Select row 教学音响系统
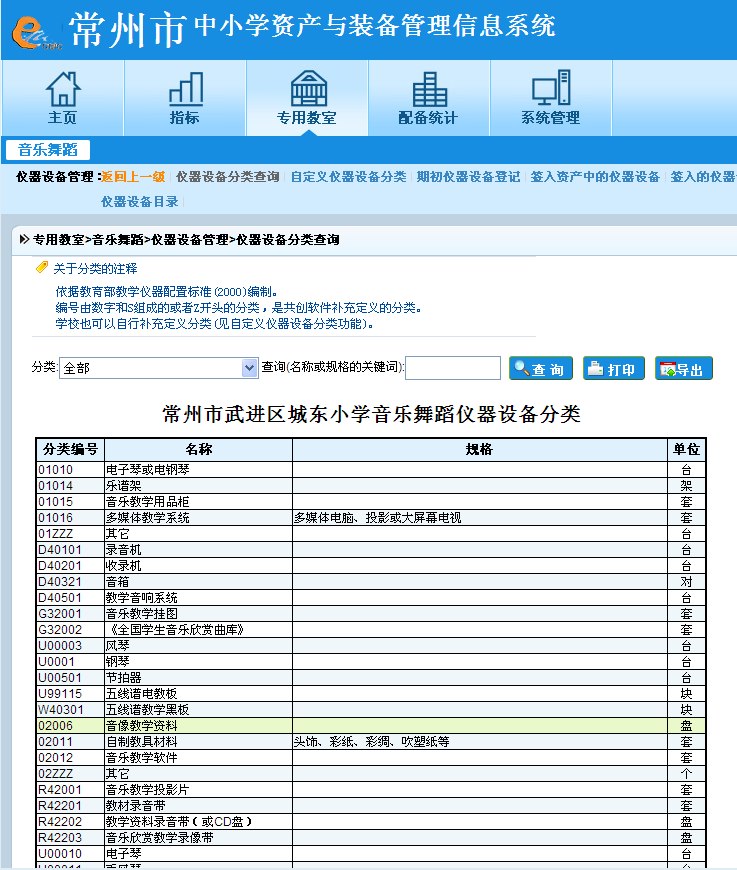 [371, 598]
